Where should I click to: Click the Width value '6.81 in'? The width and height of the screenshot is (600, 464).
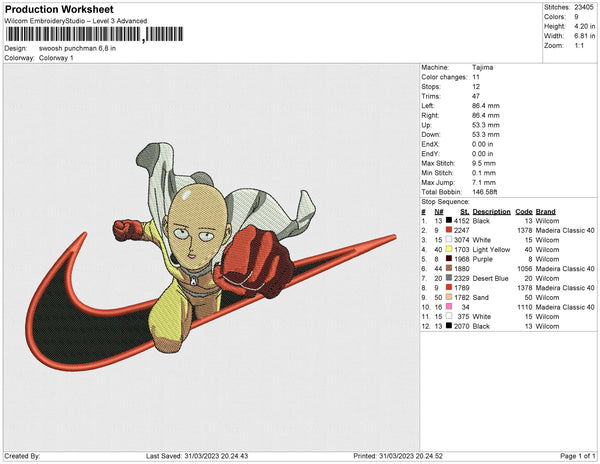click(585, 36)
